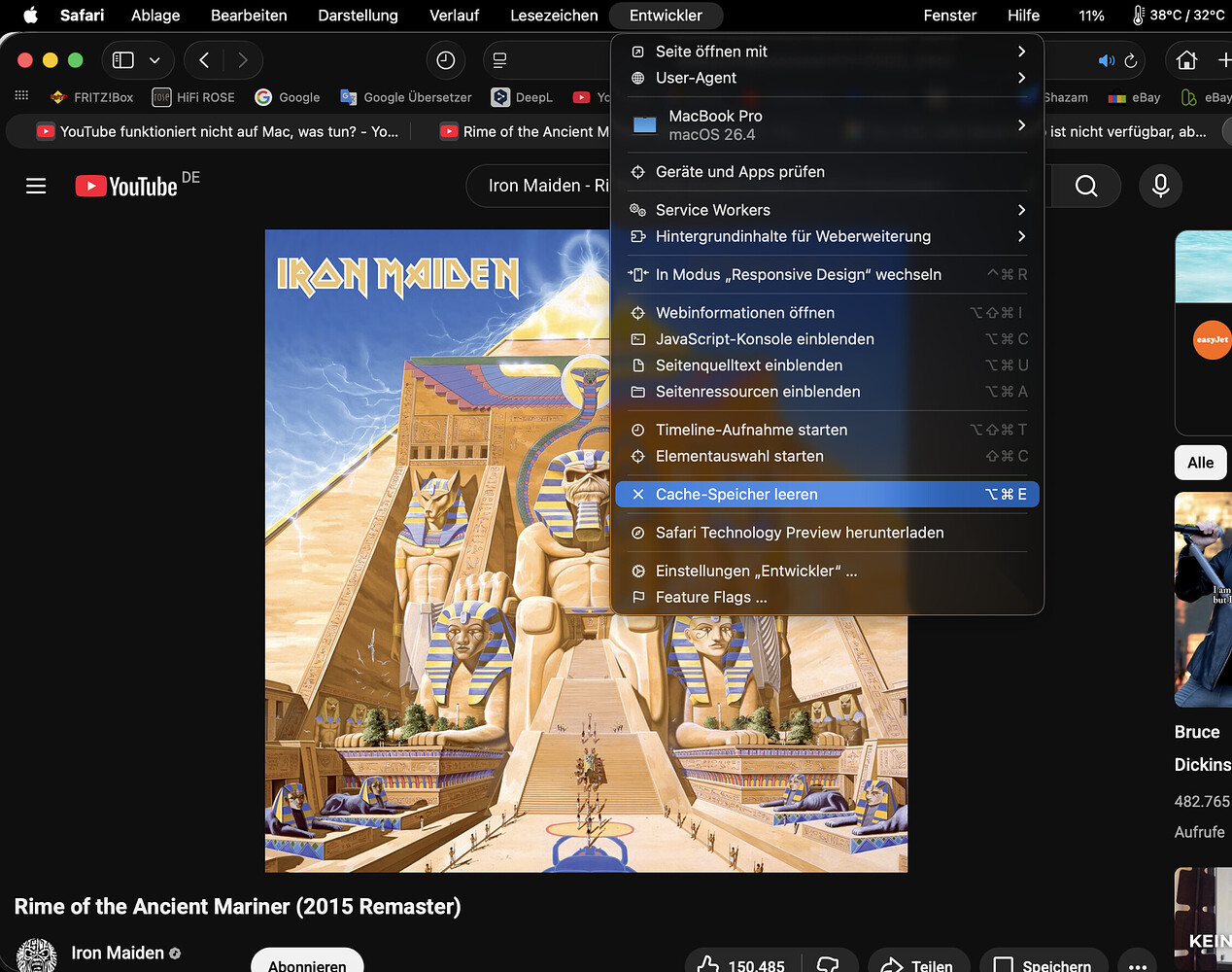Switch to 'ist nicht verfügbar' tab
The height and width of the screenshot is (972, 1232).
[1128, 131]
